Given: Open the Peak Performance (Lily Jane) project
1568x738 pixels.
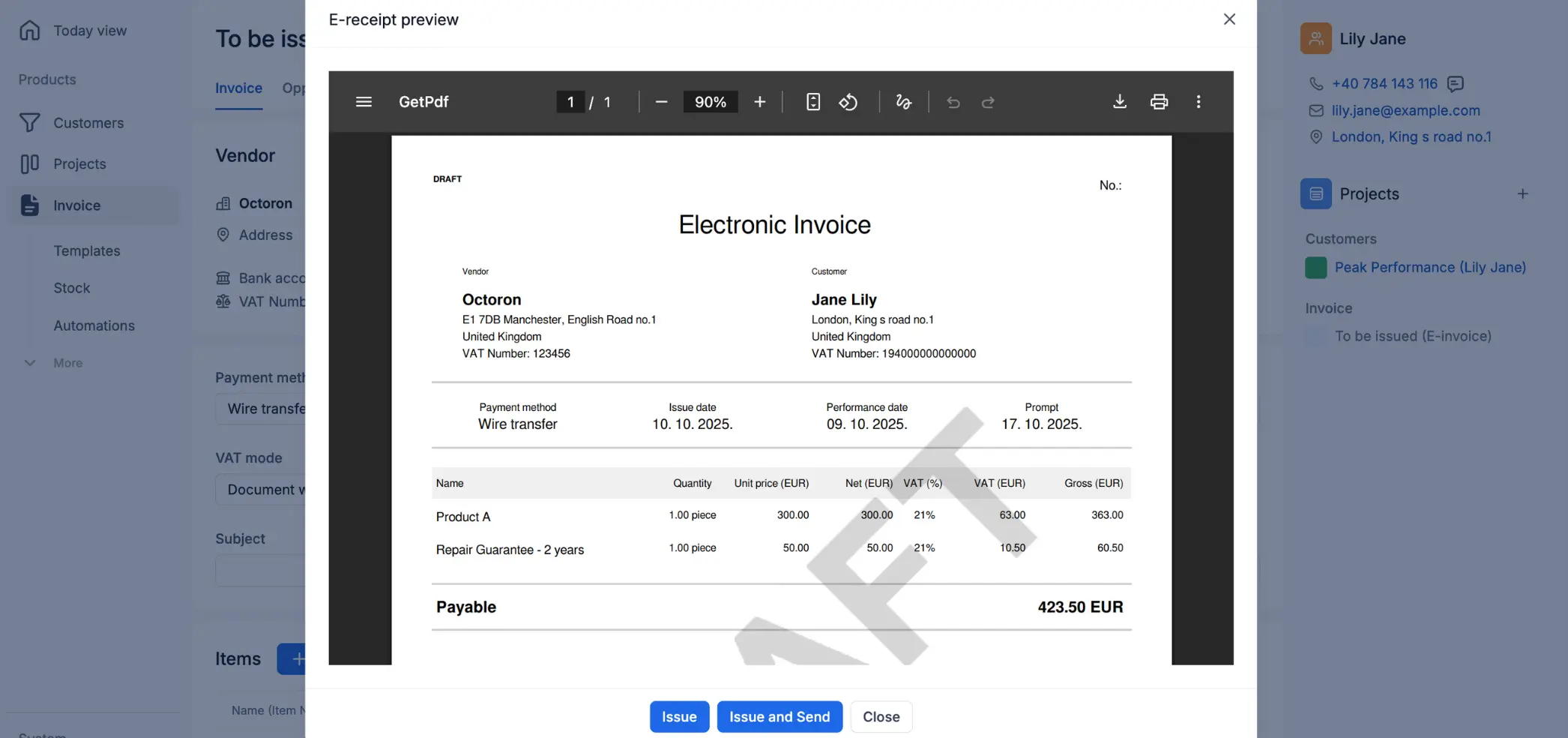Looking at the screenshot, I should pyautogui.click(x=1429, y=268).
